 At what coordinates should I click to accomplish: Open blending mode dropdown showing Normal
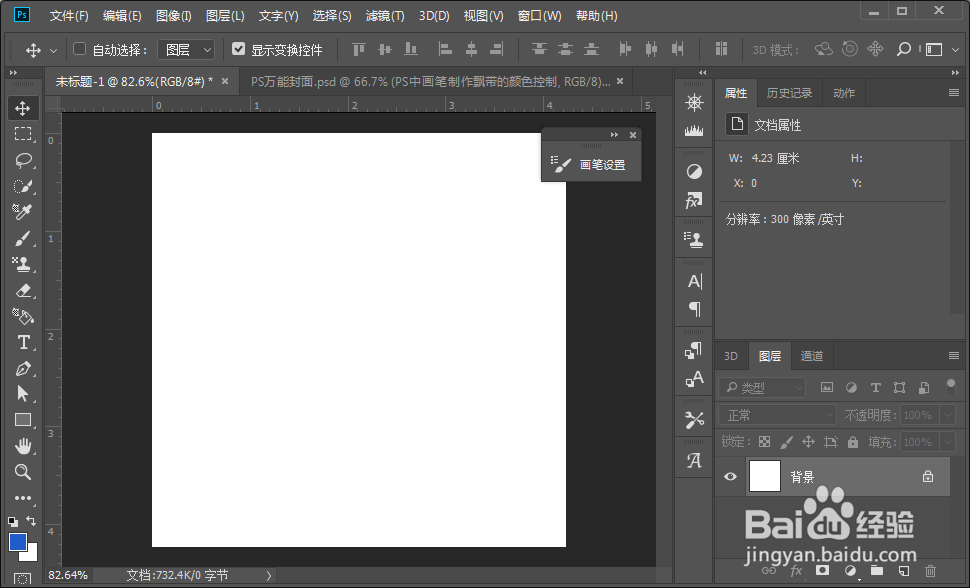point(778,415)
